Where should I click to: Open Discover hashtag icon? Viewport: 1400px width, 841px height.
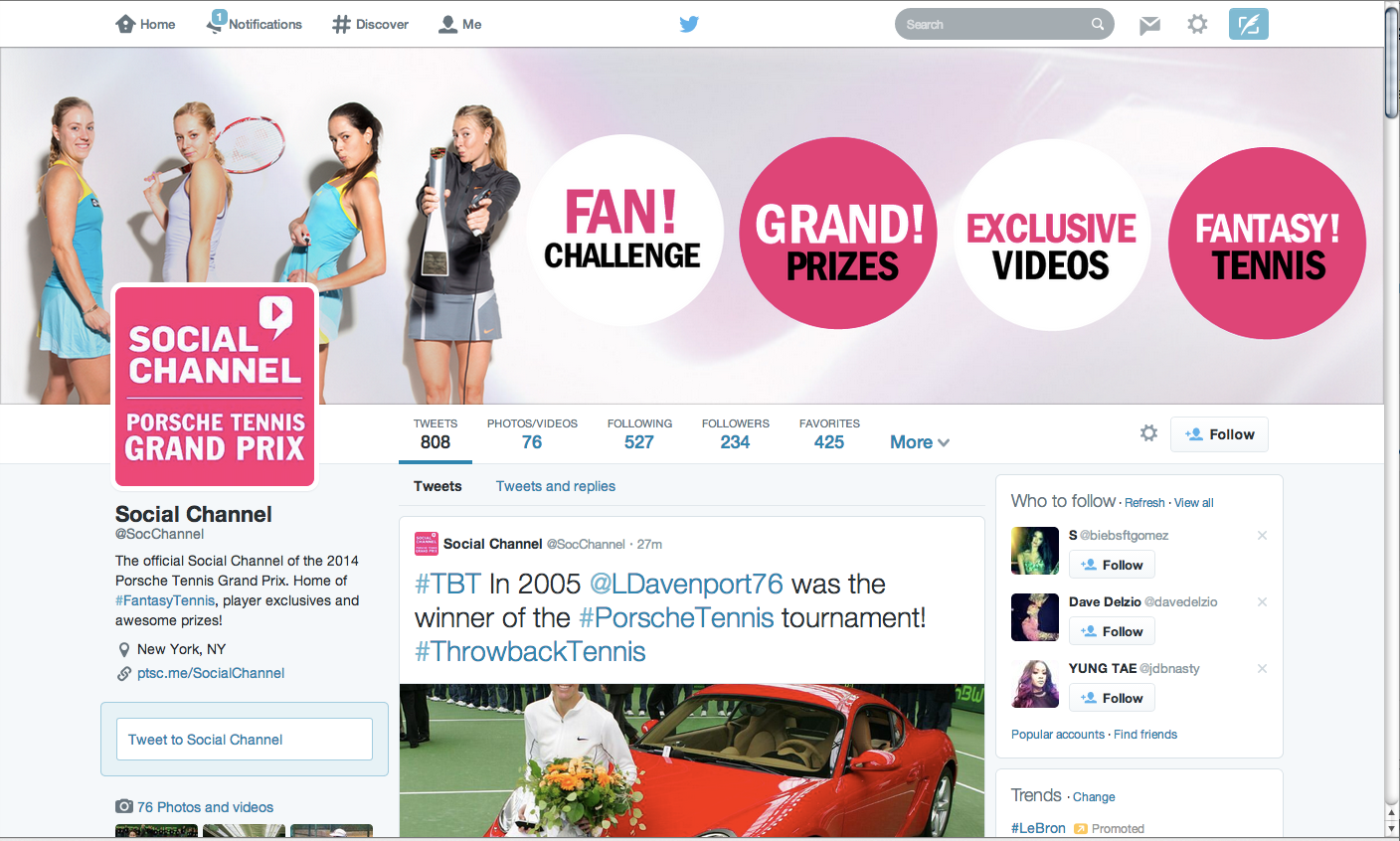pyautogui.click(x=341, y=24)
